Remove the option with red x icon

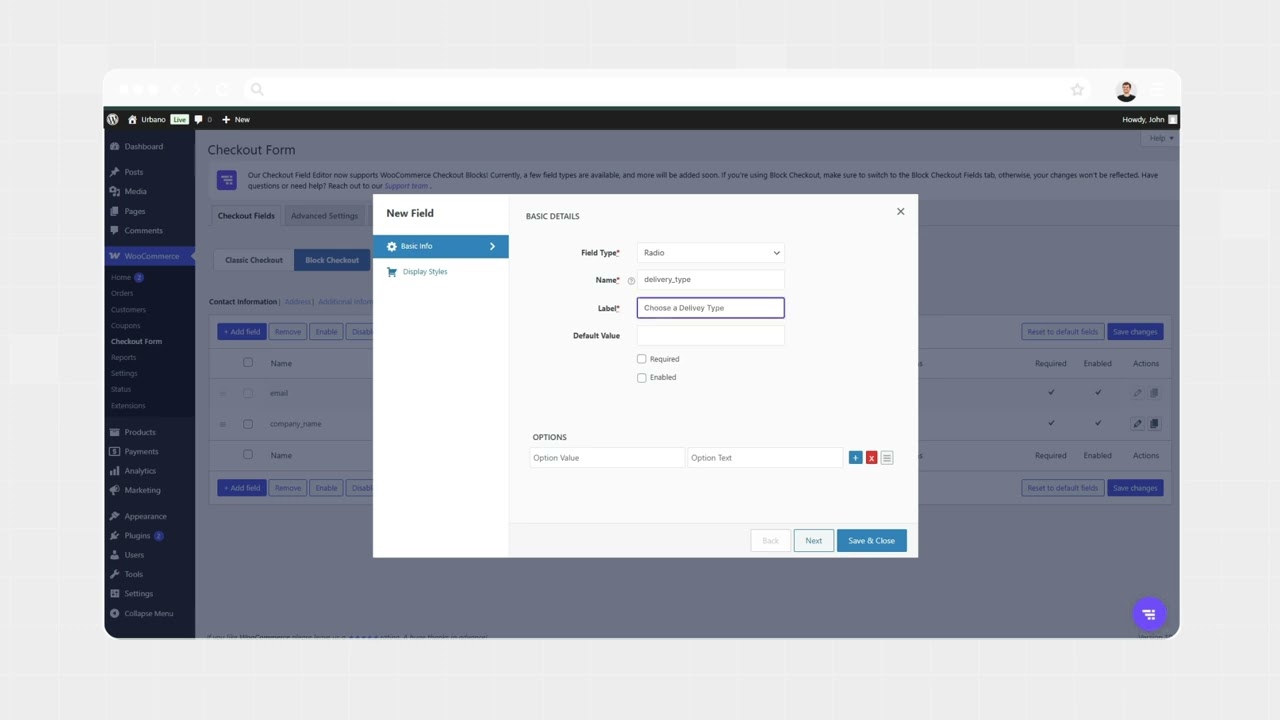click(x=871, y=458)
